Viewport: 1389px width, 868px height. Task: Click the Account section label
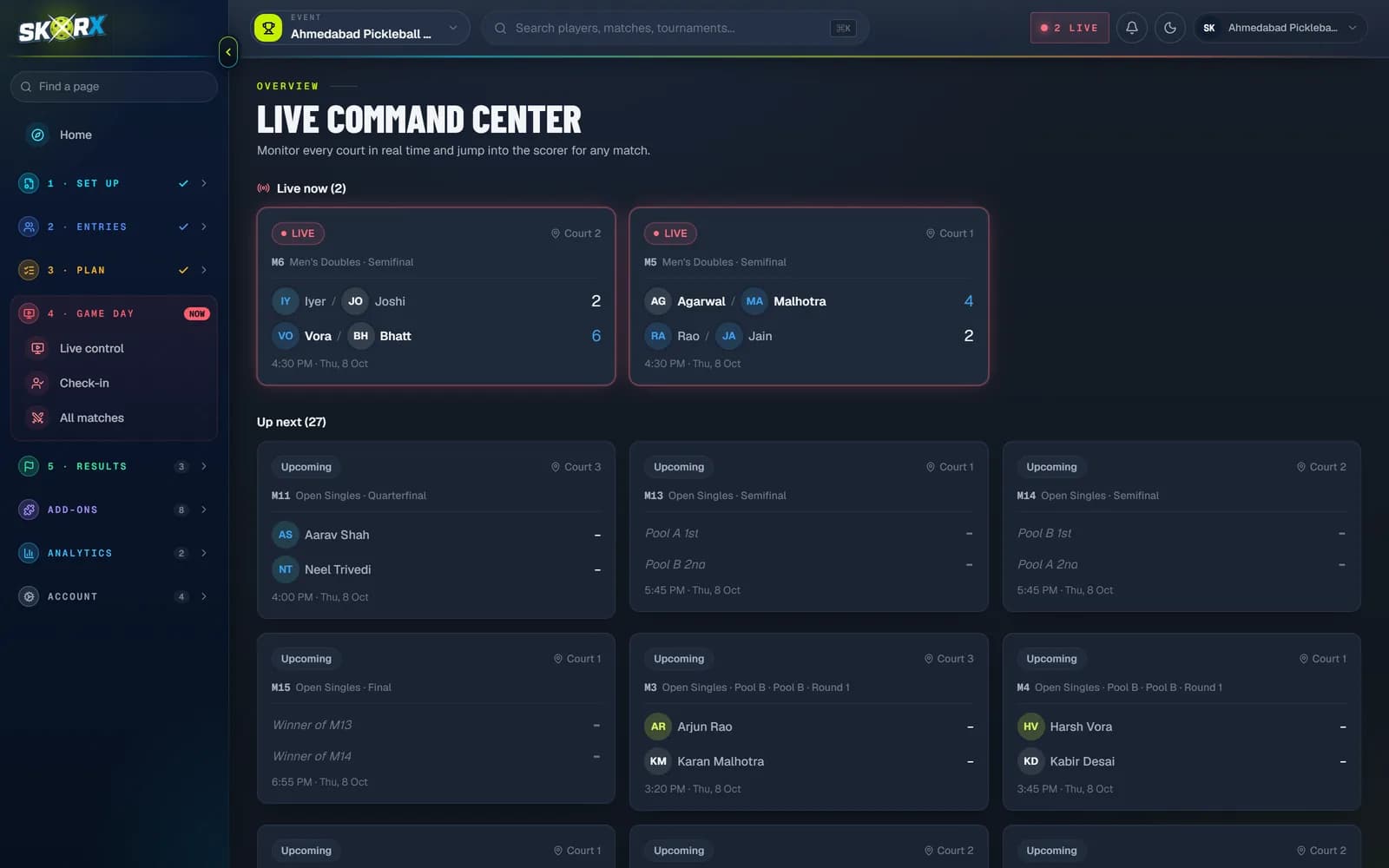(x=73, y=596)
